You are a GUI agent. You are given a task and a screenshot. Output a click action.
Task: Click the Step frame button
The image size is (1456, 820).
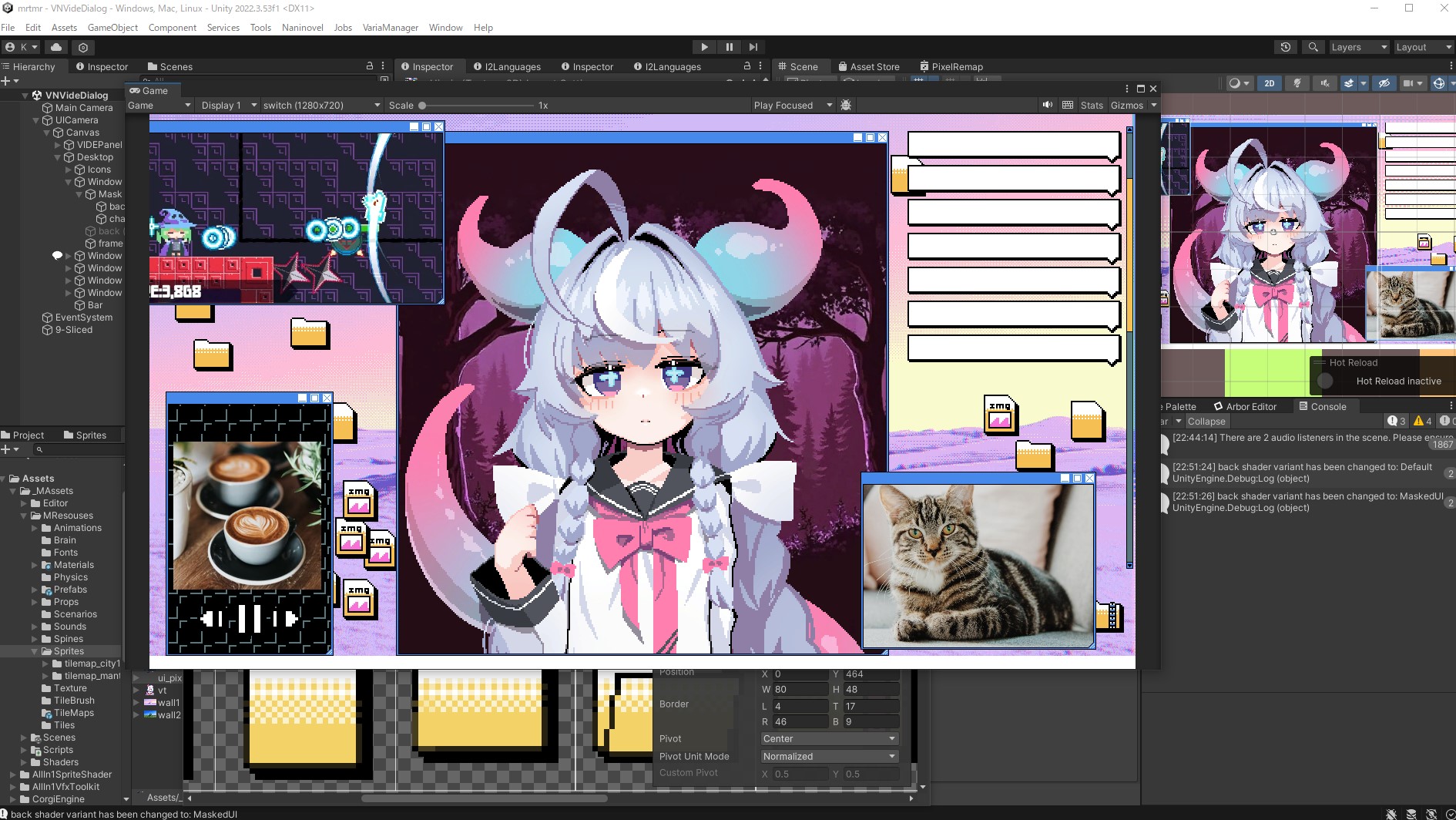tap(753, 47)
